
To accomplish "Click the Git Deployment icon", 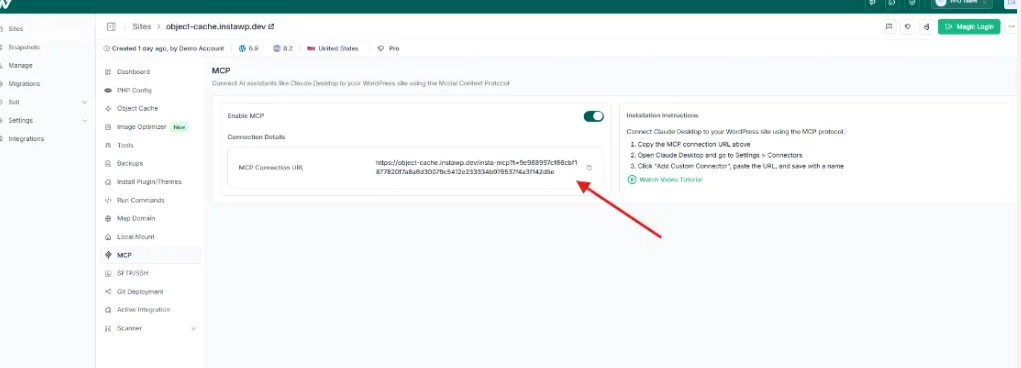I will click(108, 291).
